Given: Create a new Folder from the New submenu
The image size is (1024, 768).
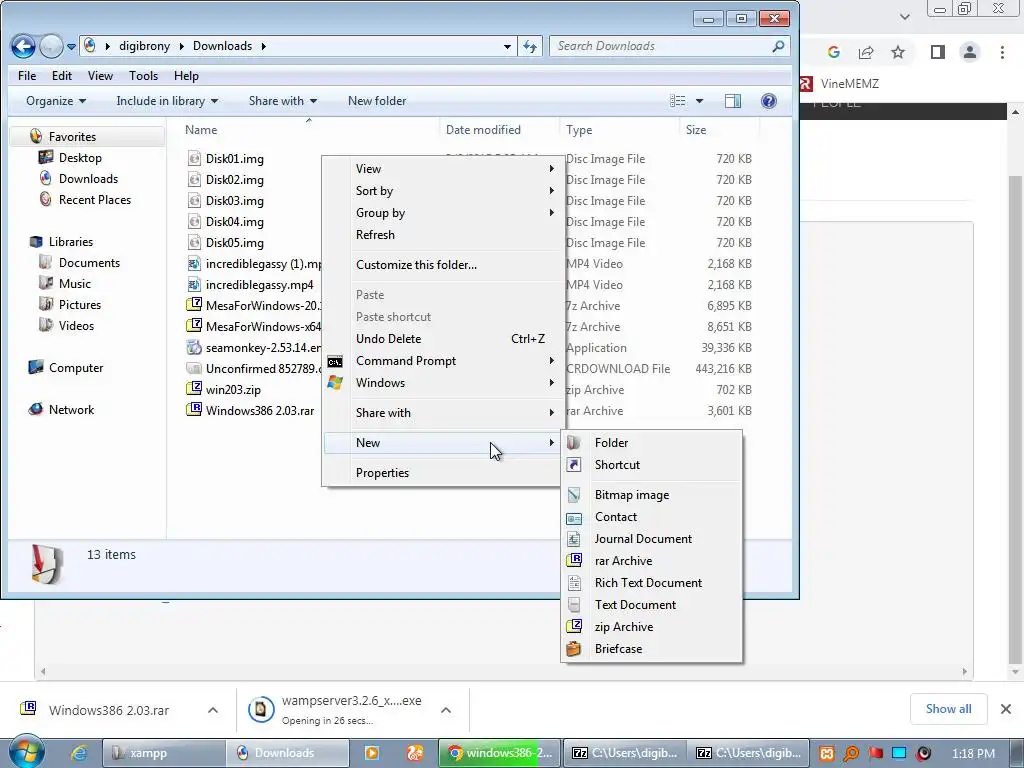Looking at the screenshot, I should 652,443.
